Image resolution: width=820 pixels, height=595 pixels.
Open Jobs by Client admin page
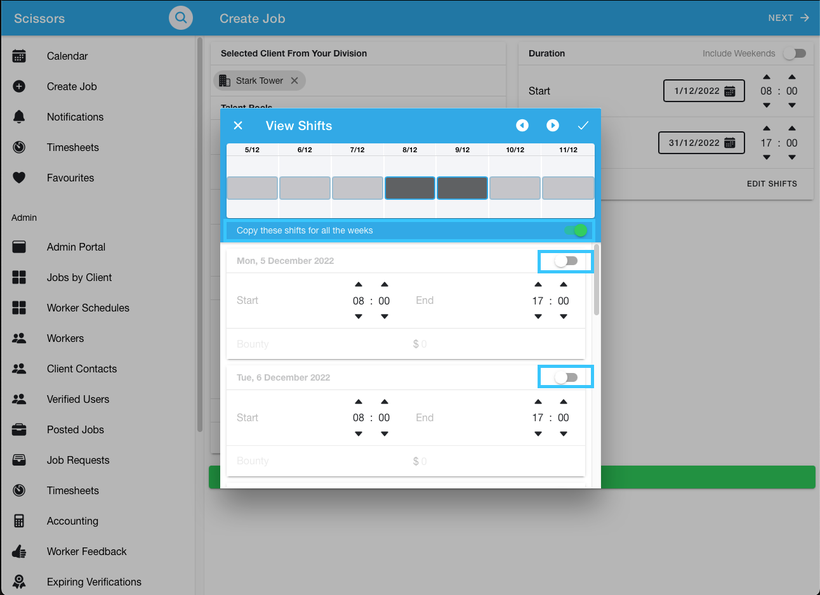tap(79, 277)
